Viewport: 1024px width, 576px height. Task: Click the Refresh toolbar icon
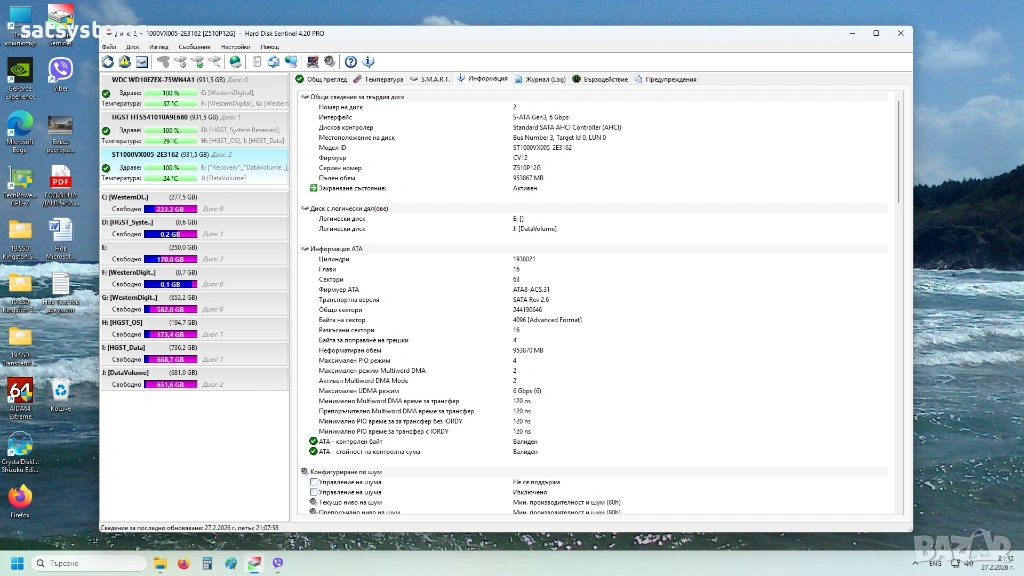tap(108, 62)
